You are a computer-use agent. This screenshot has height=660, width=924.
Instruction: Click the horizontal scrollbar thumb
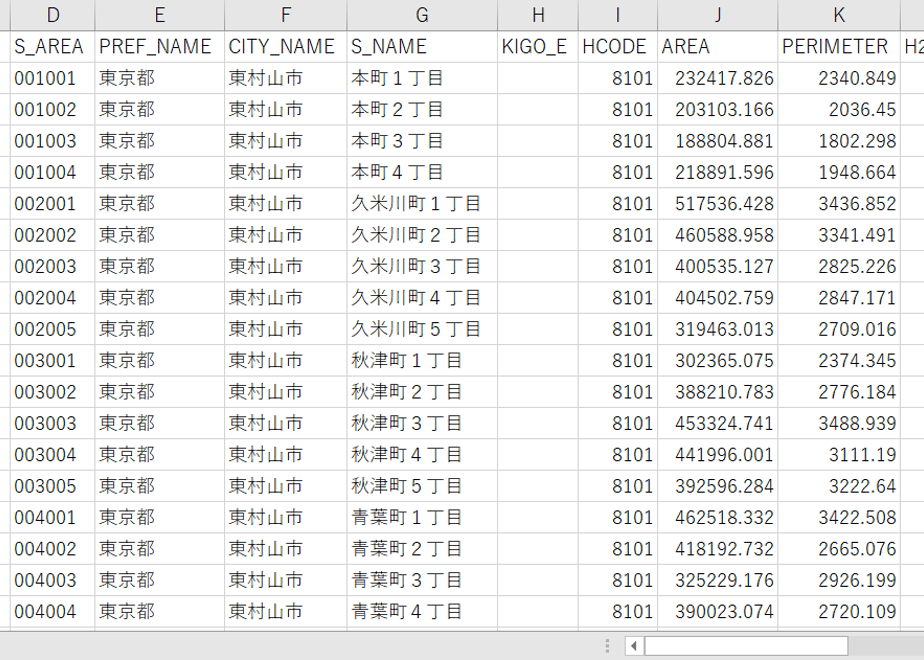746,646
